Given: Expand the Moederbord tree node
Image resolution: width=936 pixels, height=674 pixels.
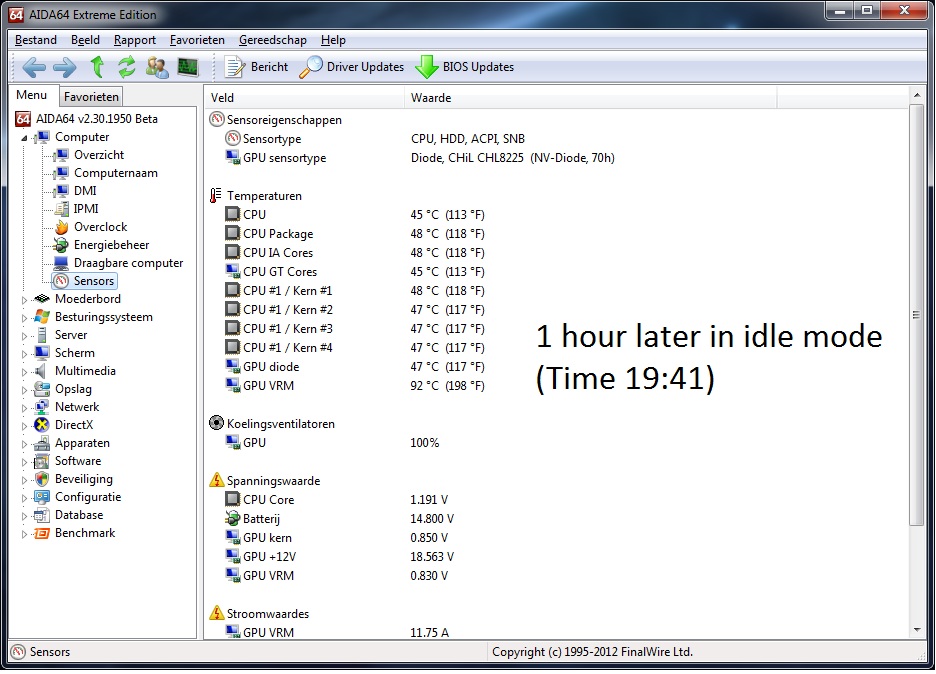Looking at the screenshot, I should pyautogui.click(x=24, y=300).
